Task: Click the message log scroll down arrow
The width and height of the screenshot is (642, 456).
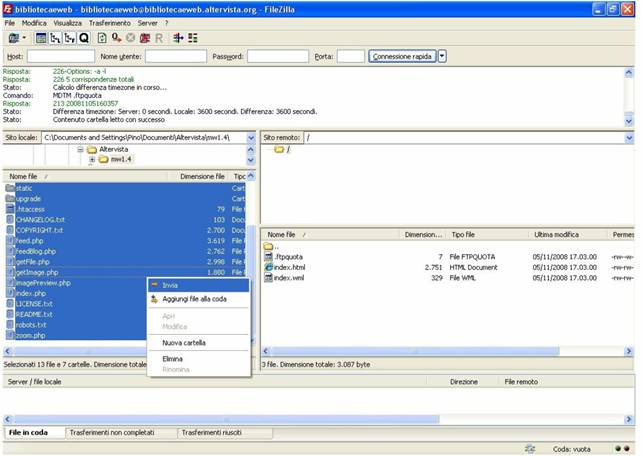Action: pos(629,122)
